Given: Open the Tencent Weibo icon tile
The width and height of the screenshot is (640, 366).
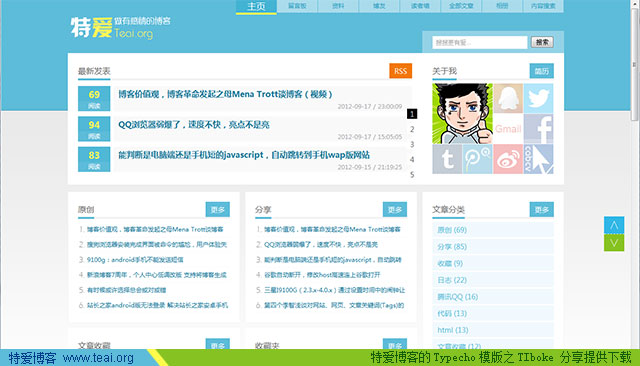Looking at the screenshot, I should coord(478,159).
